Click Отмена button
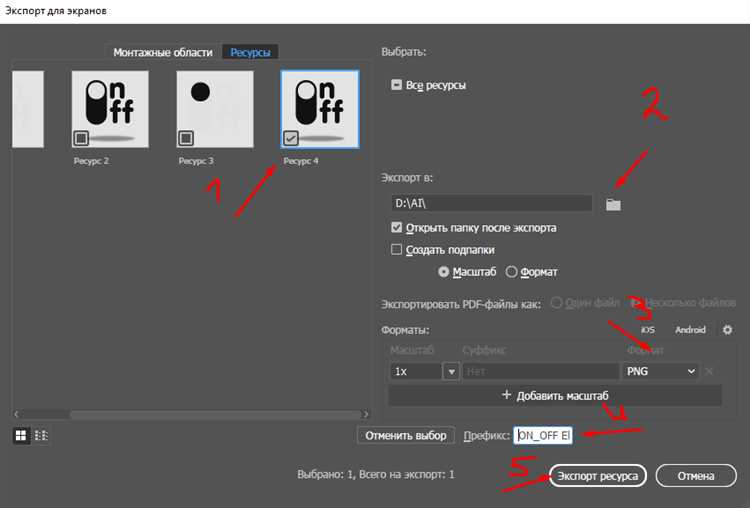The height and width of the screenshot is (508, 750). click(x=696, y=476)
